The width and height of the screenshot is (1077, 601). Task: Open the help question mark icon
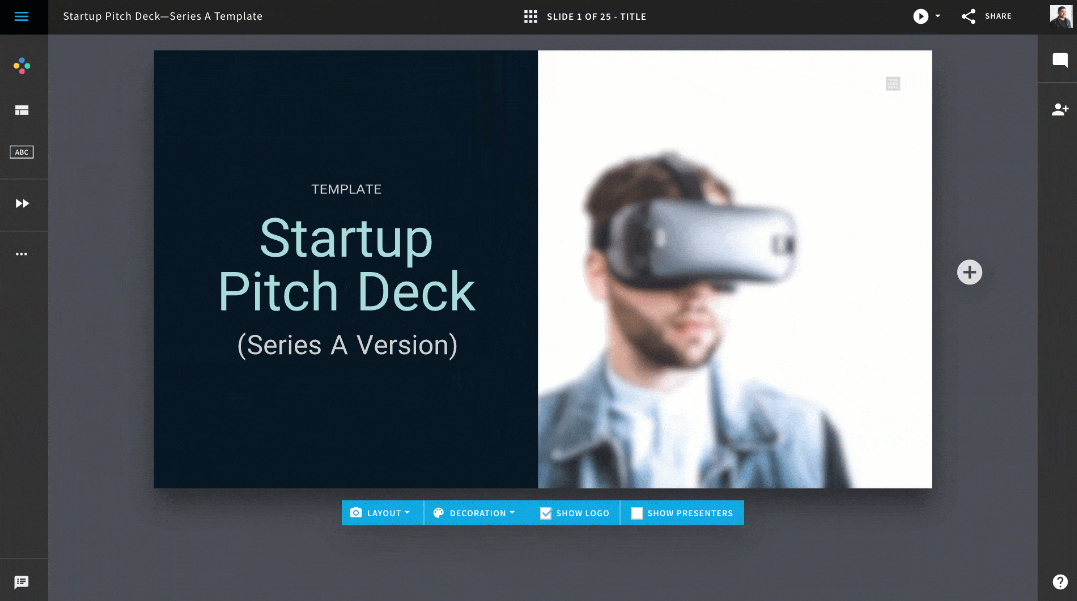pyautogui.click(x=1060, y=582)
